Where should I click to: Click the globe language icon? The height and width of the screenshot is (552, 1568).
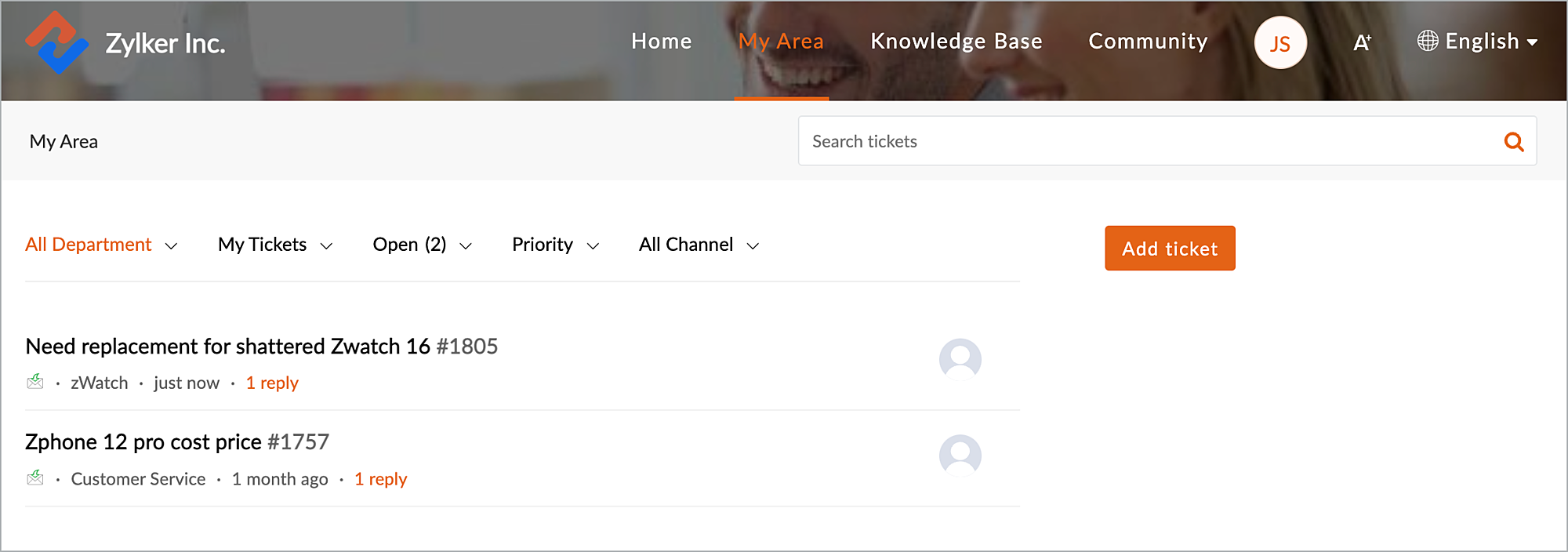tap(1428, 41)
